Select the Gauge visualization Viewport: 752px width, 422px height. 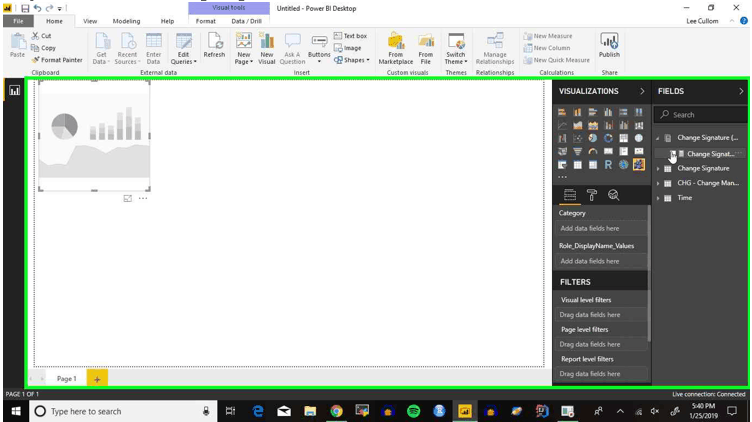593,152
